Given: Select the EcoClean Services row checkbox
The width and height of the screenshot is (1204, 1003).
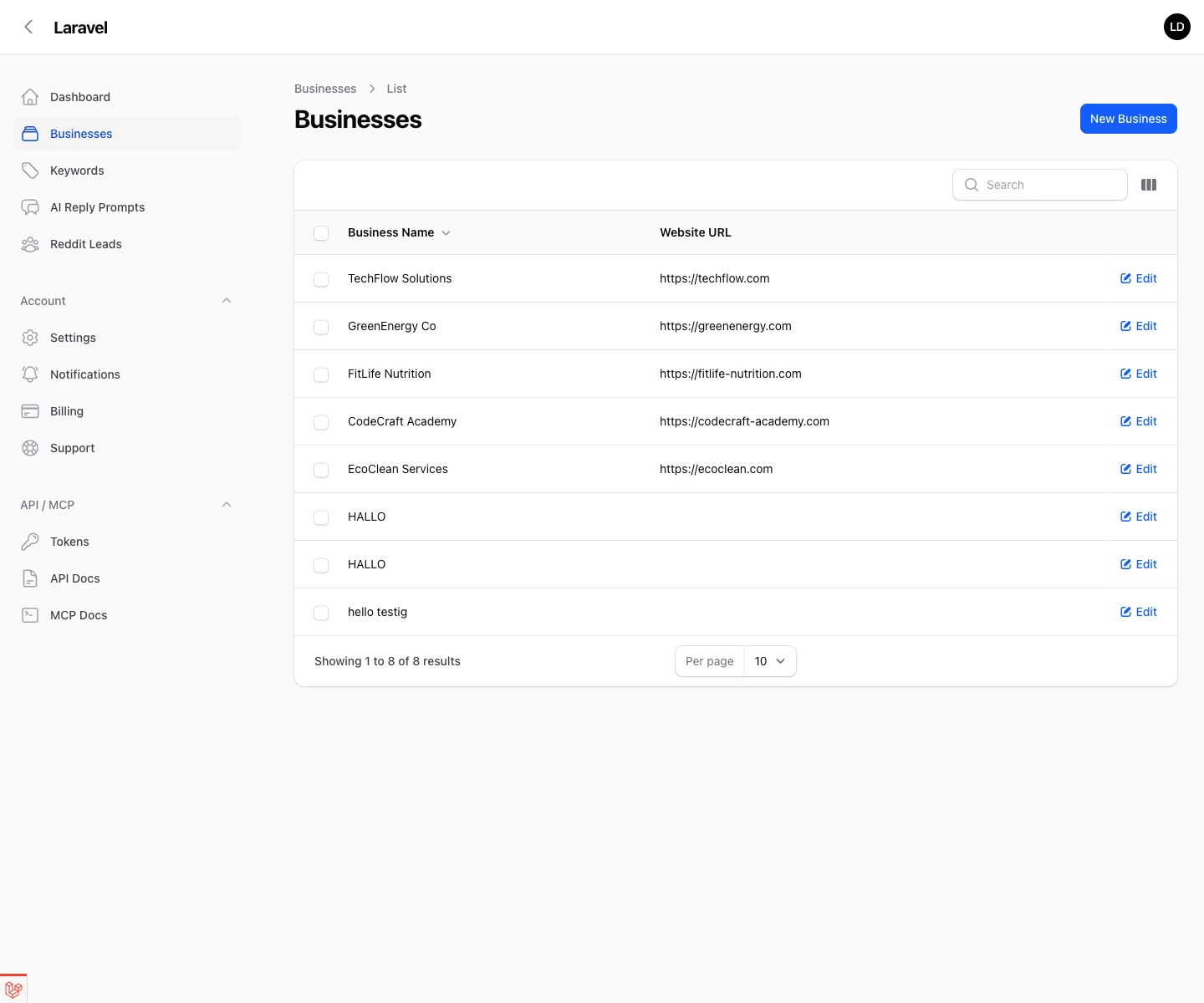Looking at the screenshot, I should [321, 470].
